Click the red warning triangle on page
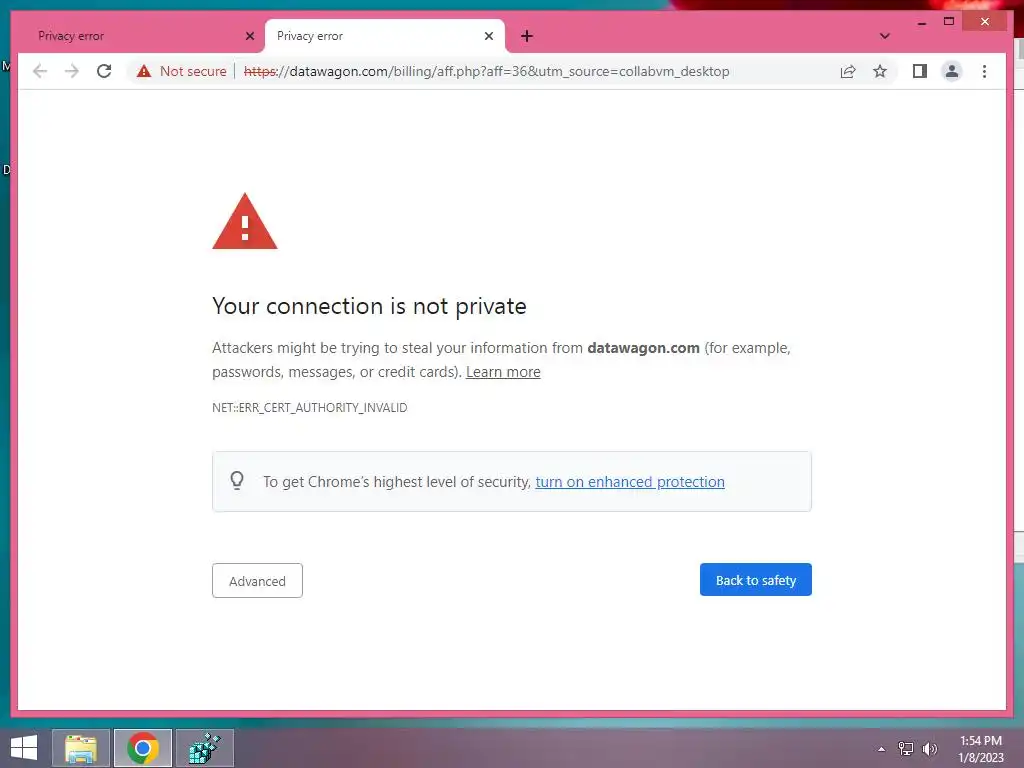Image resolution: width=1024 pixels, height=768 pixels. coord(245,221)
